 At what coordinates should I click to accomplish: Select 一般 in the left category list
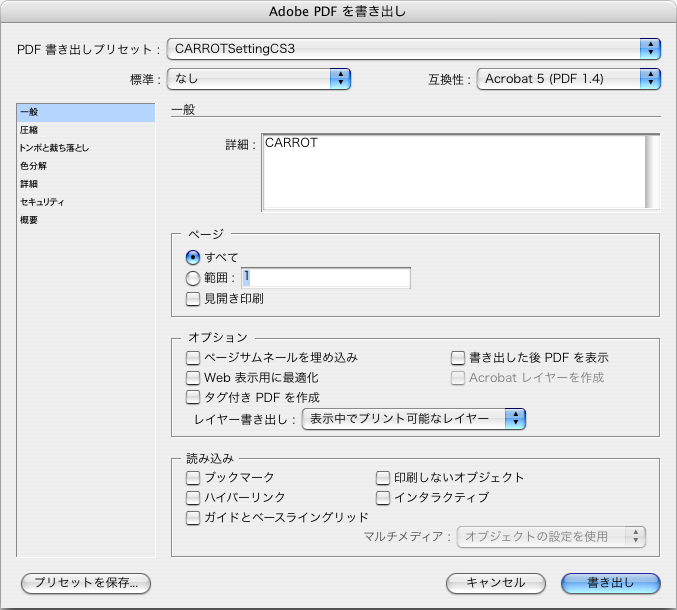click(x=86, y=112)
